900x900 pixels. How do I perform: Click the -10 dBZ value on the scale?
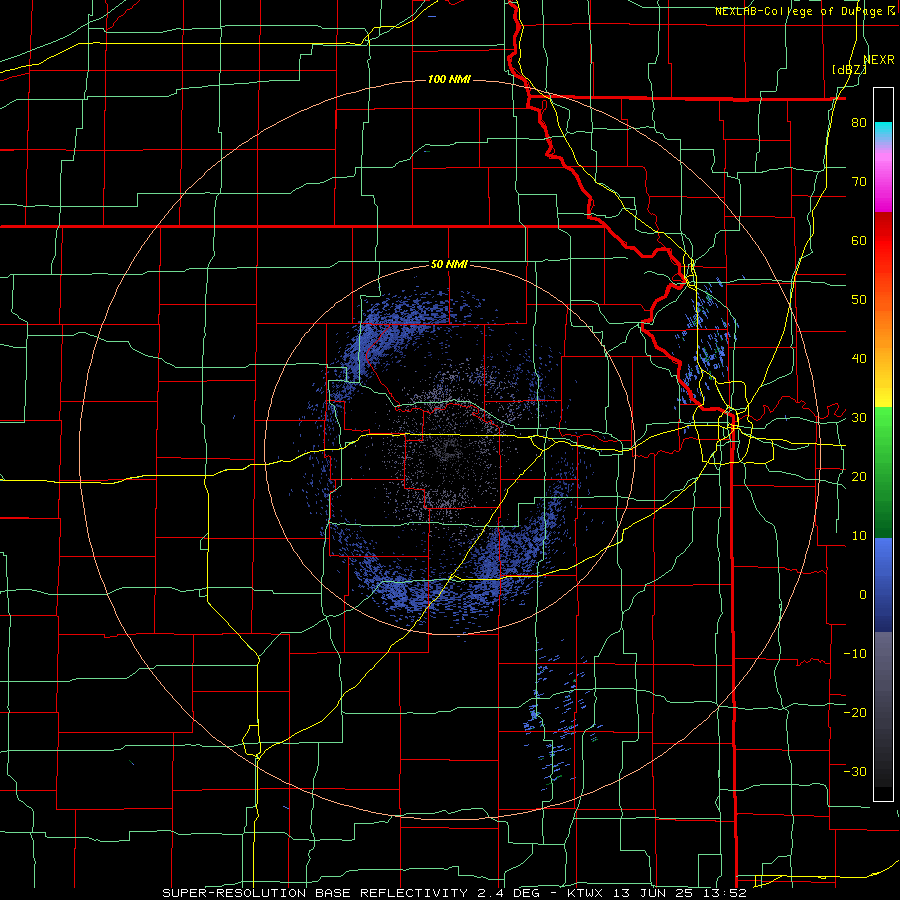pyautogui.click(x=855, y=653)
